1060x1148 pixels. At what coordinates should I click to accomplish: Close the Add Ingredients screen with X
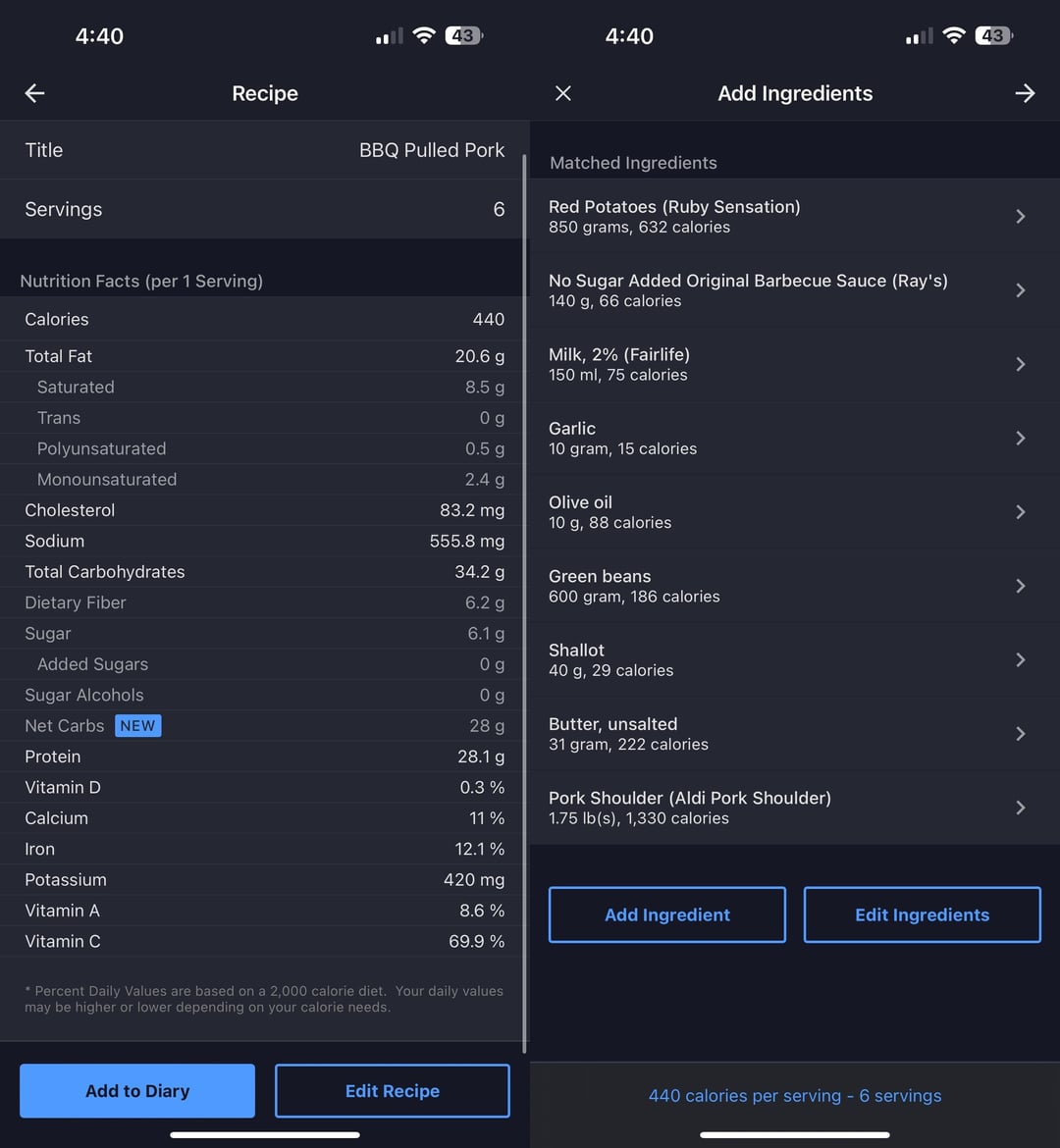562,93
